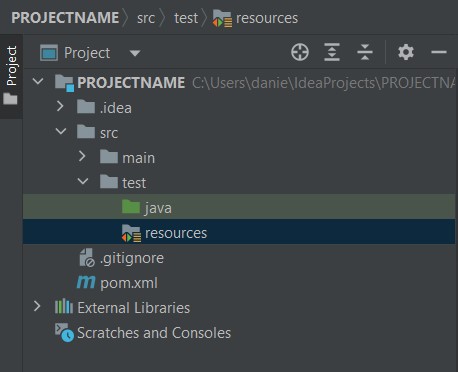The image size is (458, 372).
Task: Click the green java test sources folder icon
Action: (x=131, y=207)
